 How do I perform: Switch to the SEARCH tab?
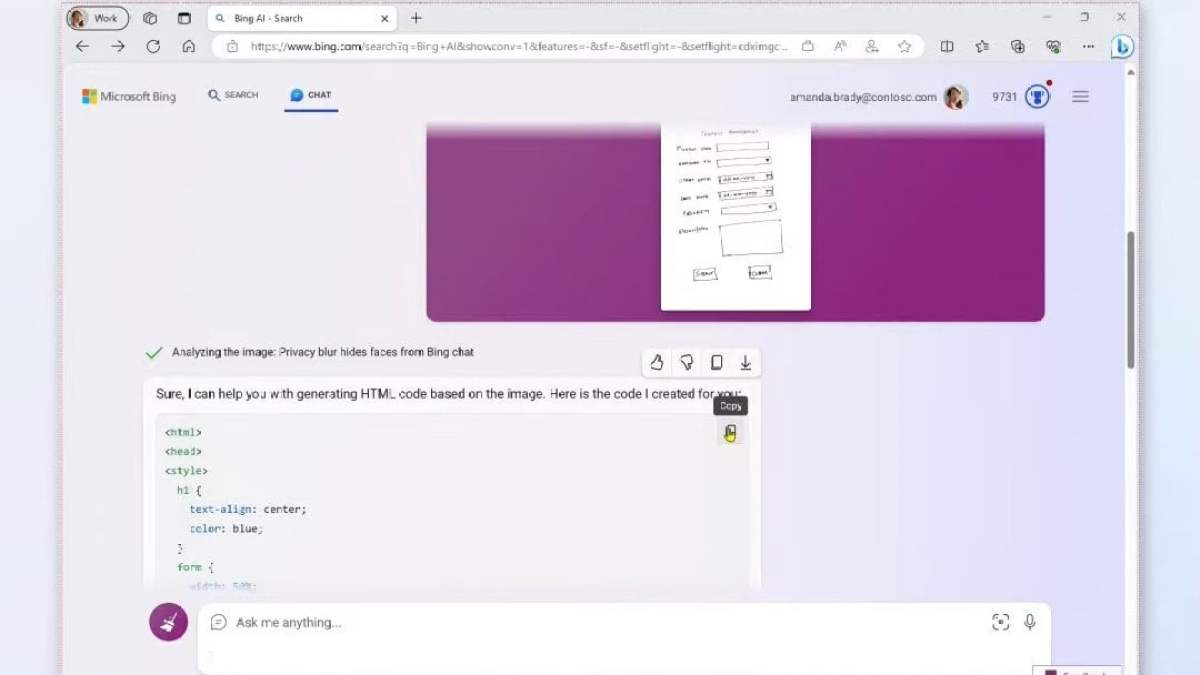(x=233, y=95)
